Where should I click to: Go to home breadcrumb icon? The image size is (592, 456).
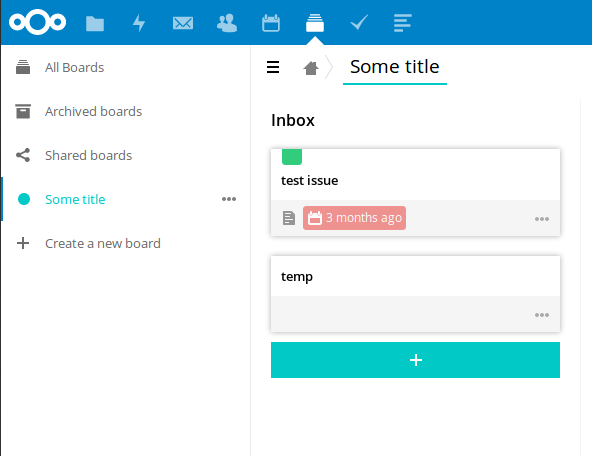coord(311,68)
